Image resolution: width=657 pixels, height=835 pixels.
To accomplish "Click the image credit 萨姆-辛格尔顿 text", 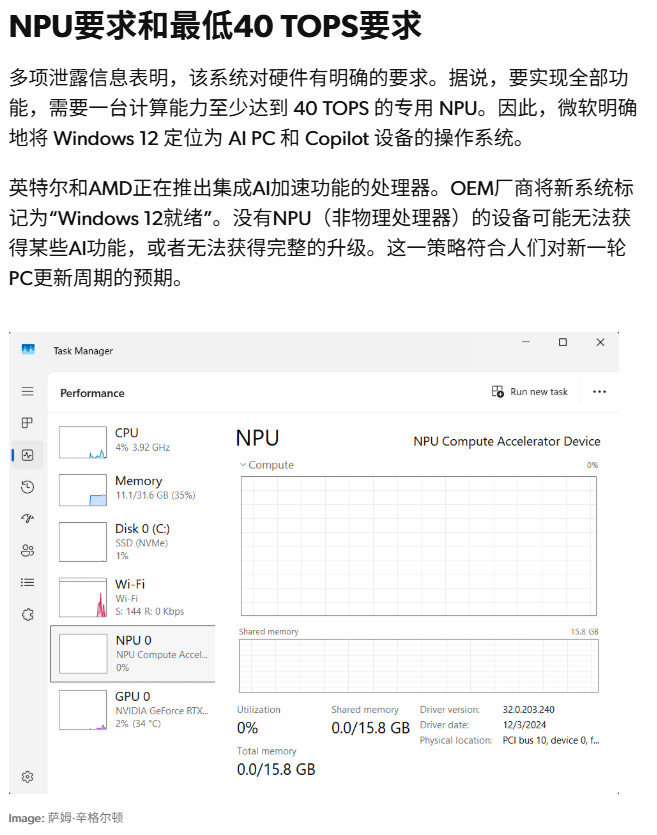I will click(x=86, y=817).
